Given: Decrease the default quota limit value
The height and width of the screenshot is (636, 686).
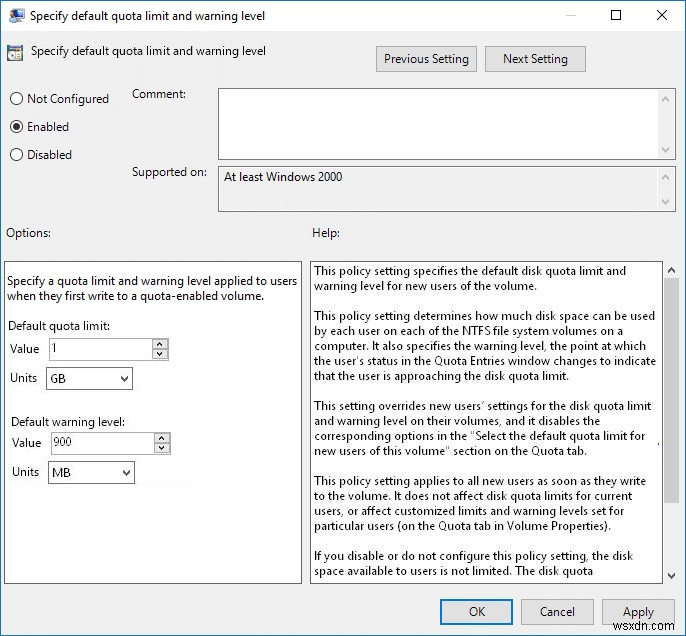Looking at the screenshot, I should [x=160, y=354].
